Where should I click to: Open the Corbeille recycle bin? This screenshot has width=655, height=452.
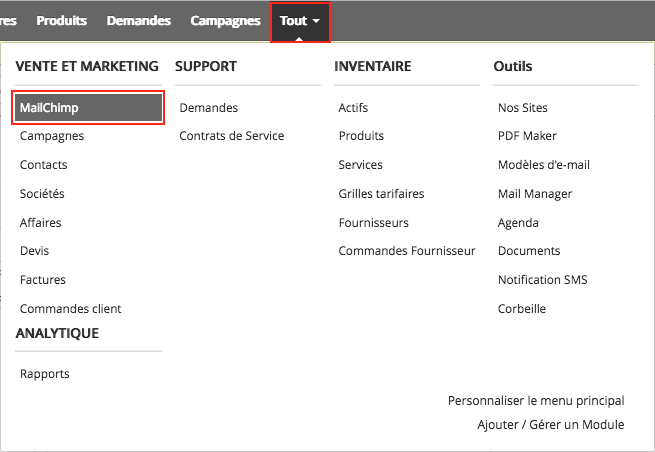[x=522, y=309]
